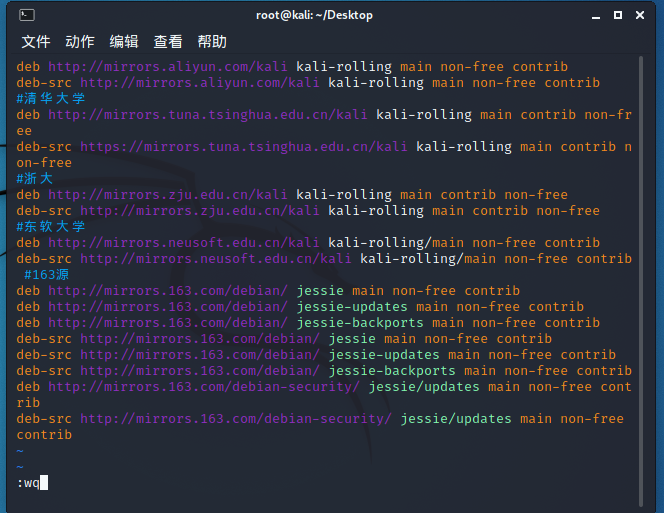This screenshot has width=664, height=513.
Task: Open the 帮助 menu
Action: [x=212, y=42]
